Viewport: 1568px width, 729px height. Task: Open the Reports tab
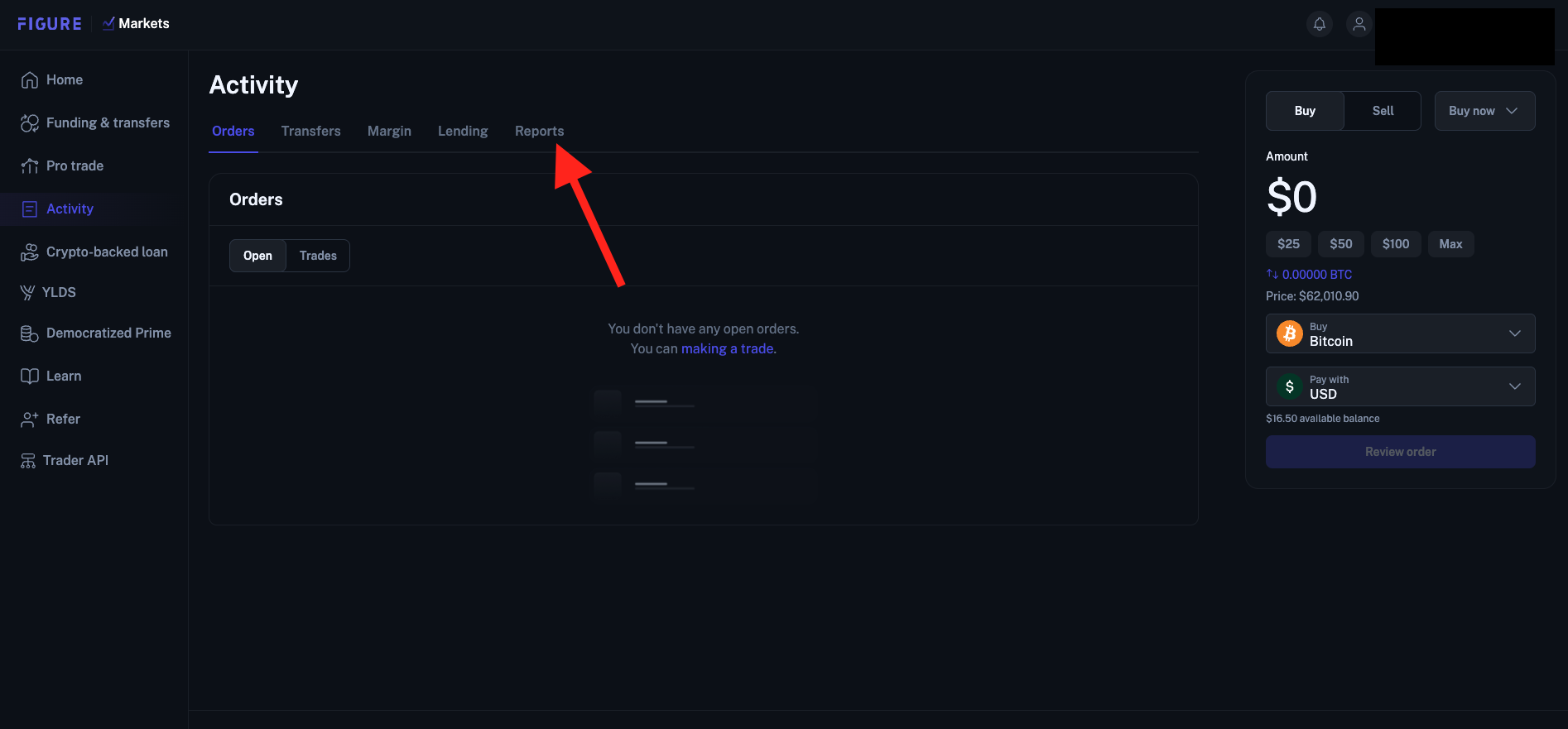539,132
